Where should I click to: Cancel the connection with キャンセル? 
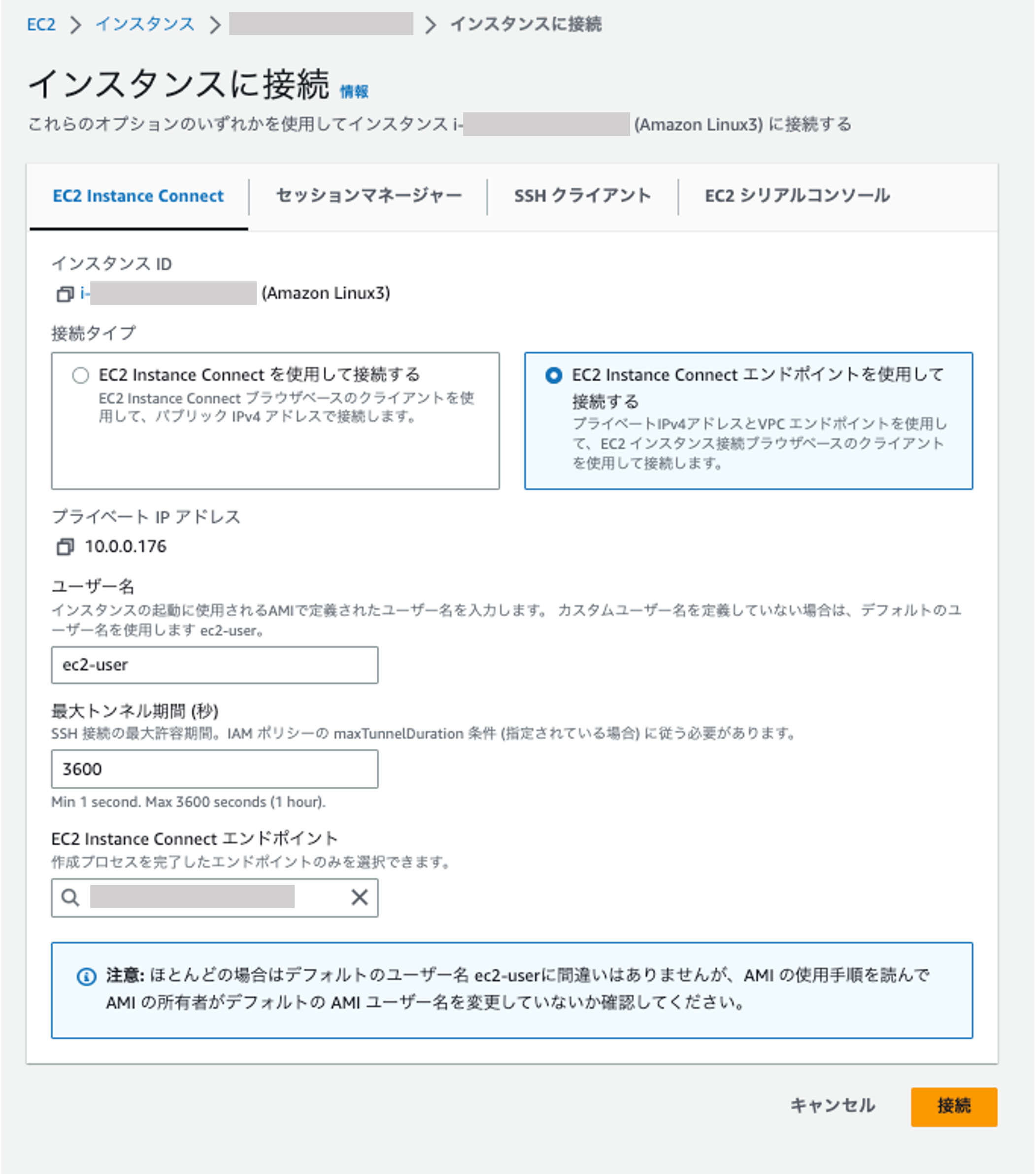coord(833,1106)
